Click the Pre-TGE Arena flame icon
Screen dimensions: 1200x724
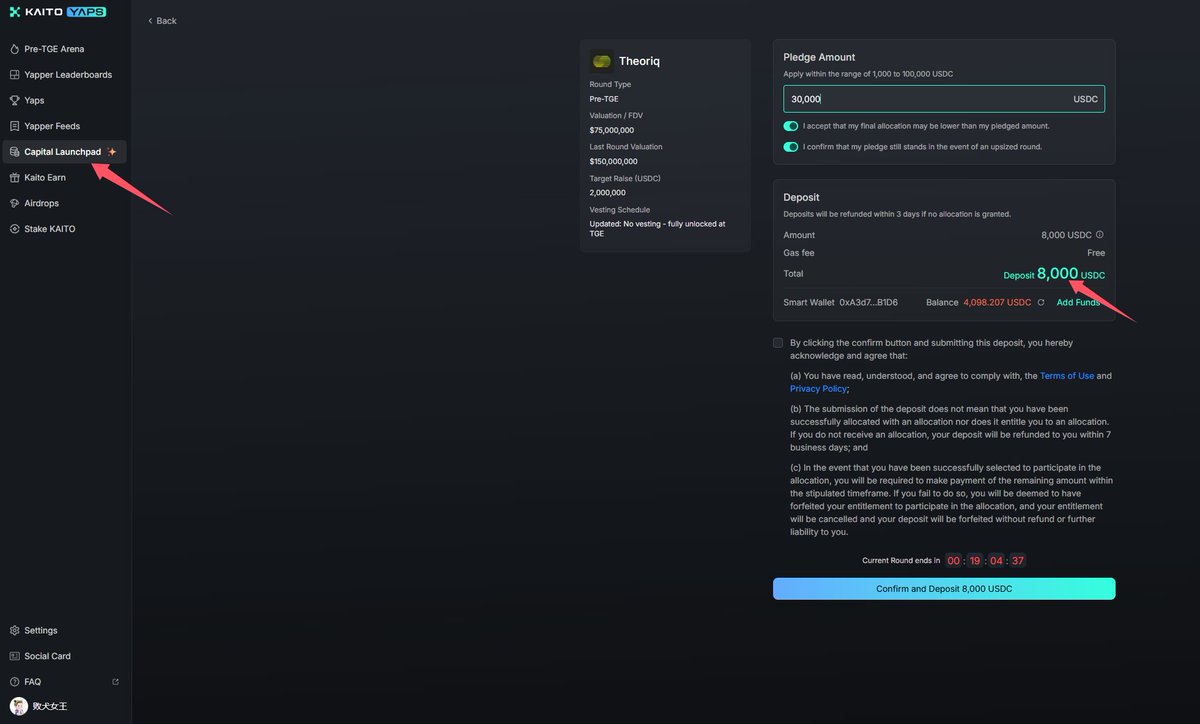[14, 49]
